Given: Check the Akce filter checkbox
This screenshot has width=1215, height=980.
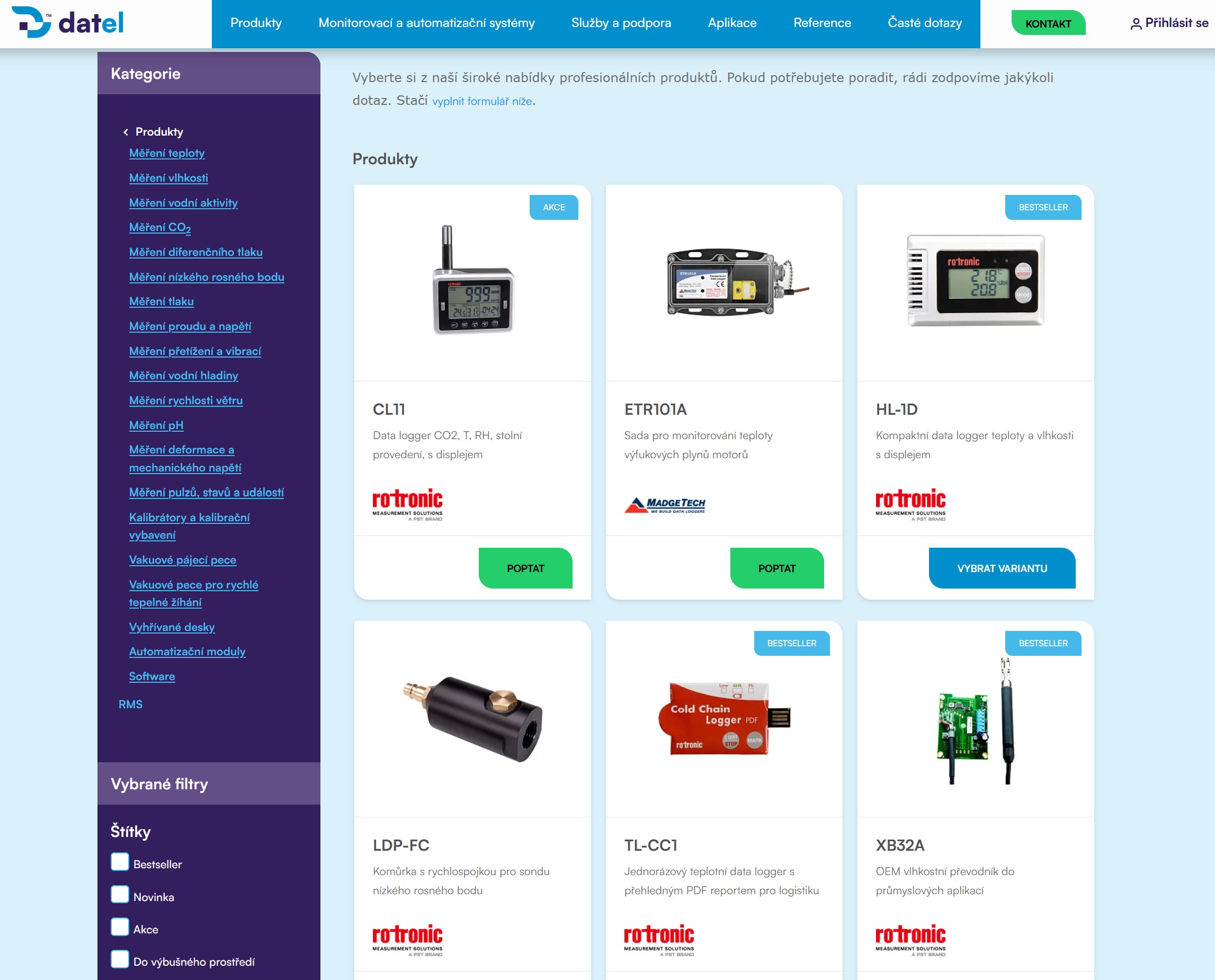Looking at the screenshot, I should (x=120, y=927).
